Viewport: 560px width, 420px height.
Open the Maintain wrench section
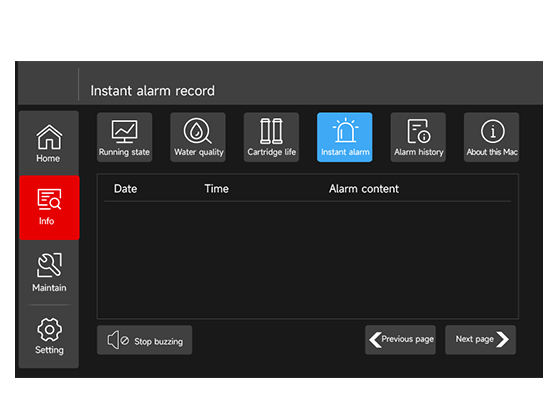point(49,272)
